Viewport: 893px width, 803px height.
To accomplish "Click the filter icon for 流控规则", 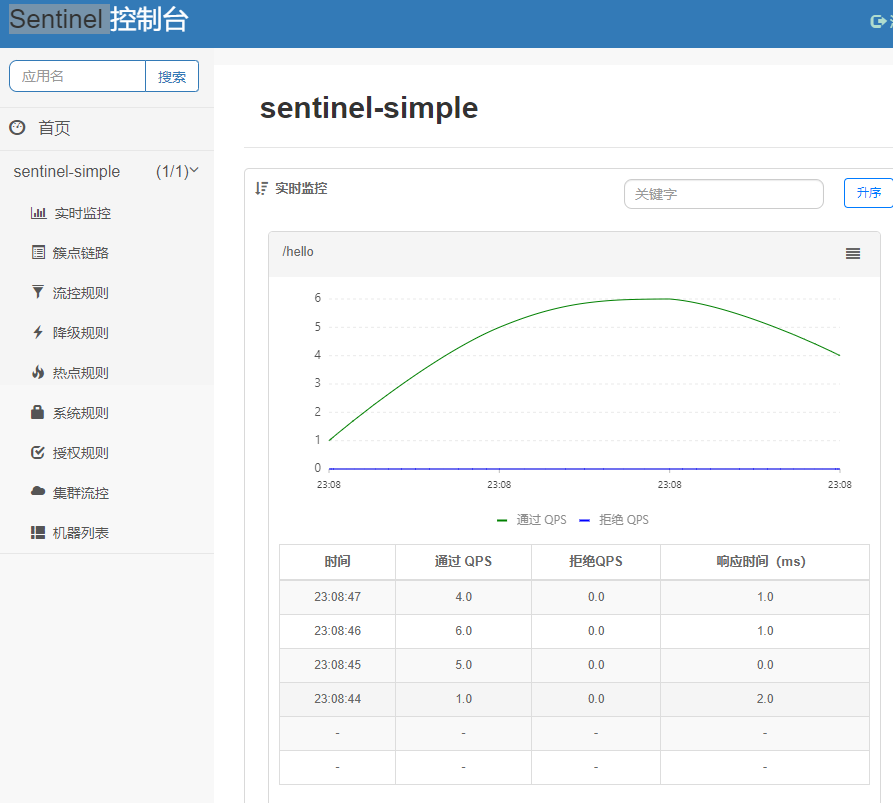I will tap(38, 292).
